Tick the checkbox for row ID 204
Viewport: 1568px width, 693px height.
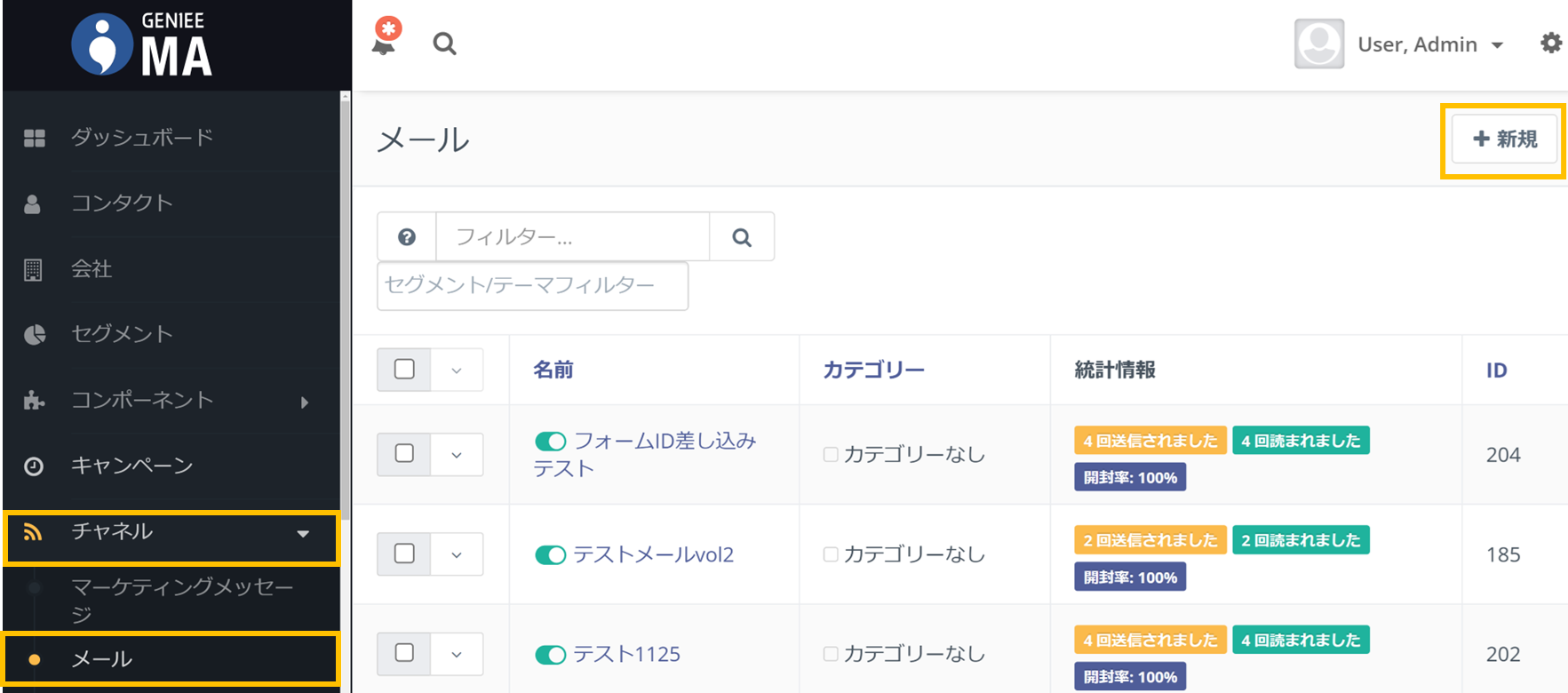[x=404, y=454]
